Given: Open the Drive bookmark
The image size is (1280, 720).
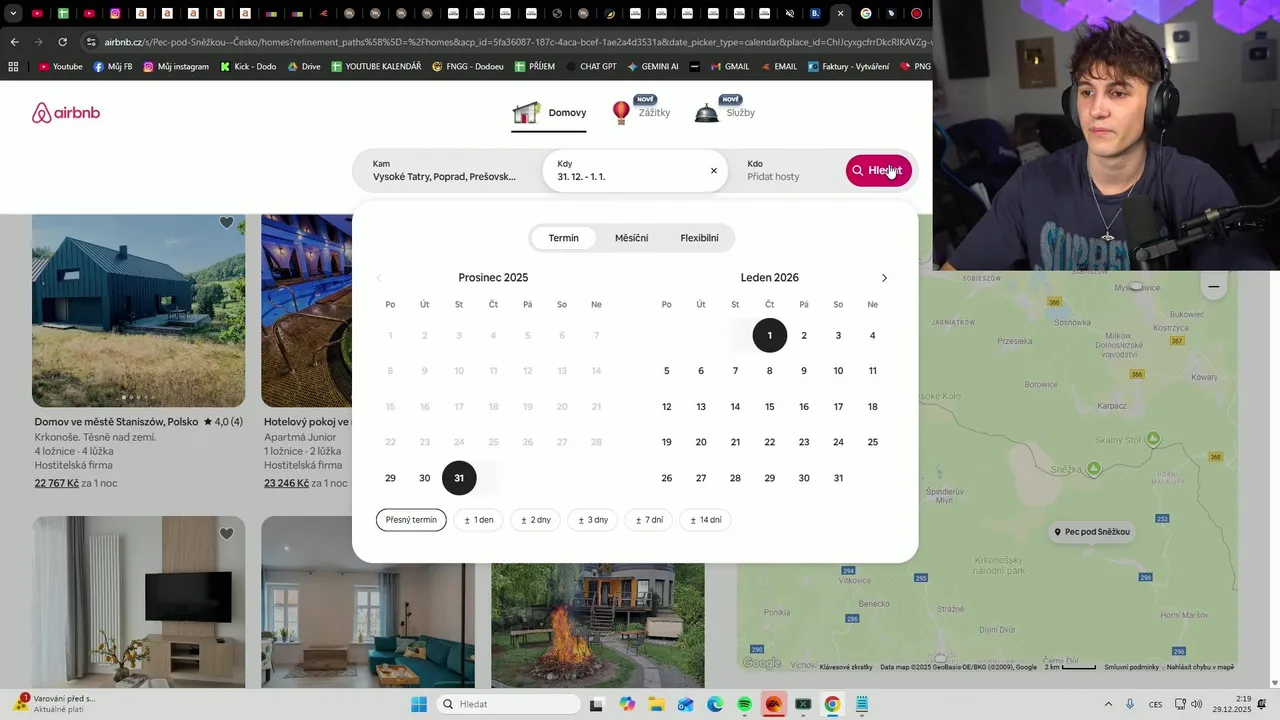Looking at the screenshot, I should (x=304, y=66).
